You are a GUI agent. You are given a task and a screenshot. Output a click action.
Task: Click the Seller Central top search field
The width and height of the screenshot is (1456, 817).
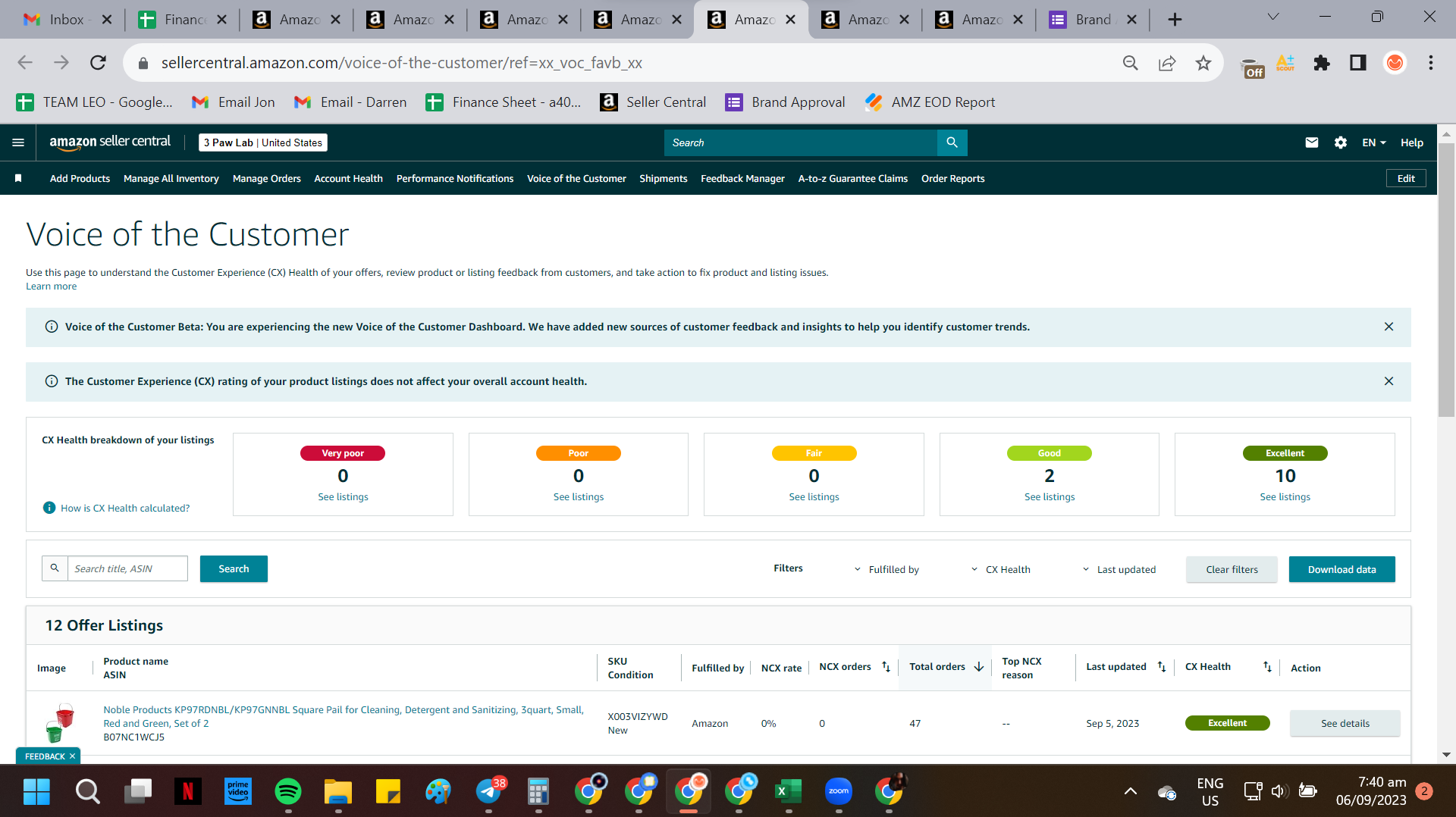pos(801,142)
